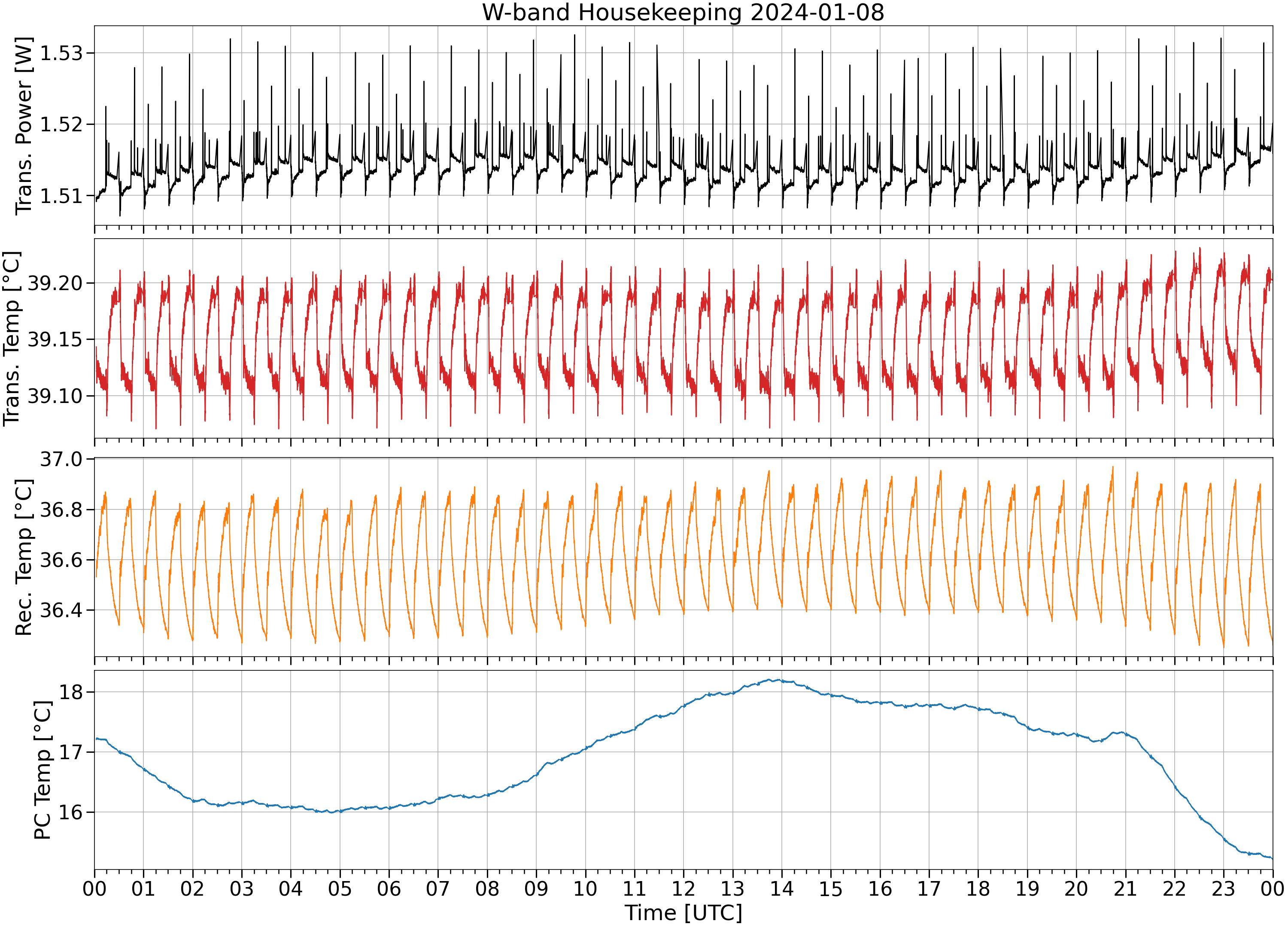Viewport: 1288px width, 927px height.
Task: Click the 01 hour label on time axis
Action: [143, 888]
